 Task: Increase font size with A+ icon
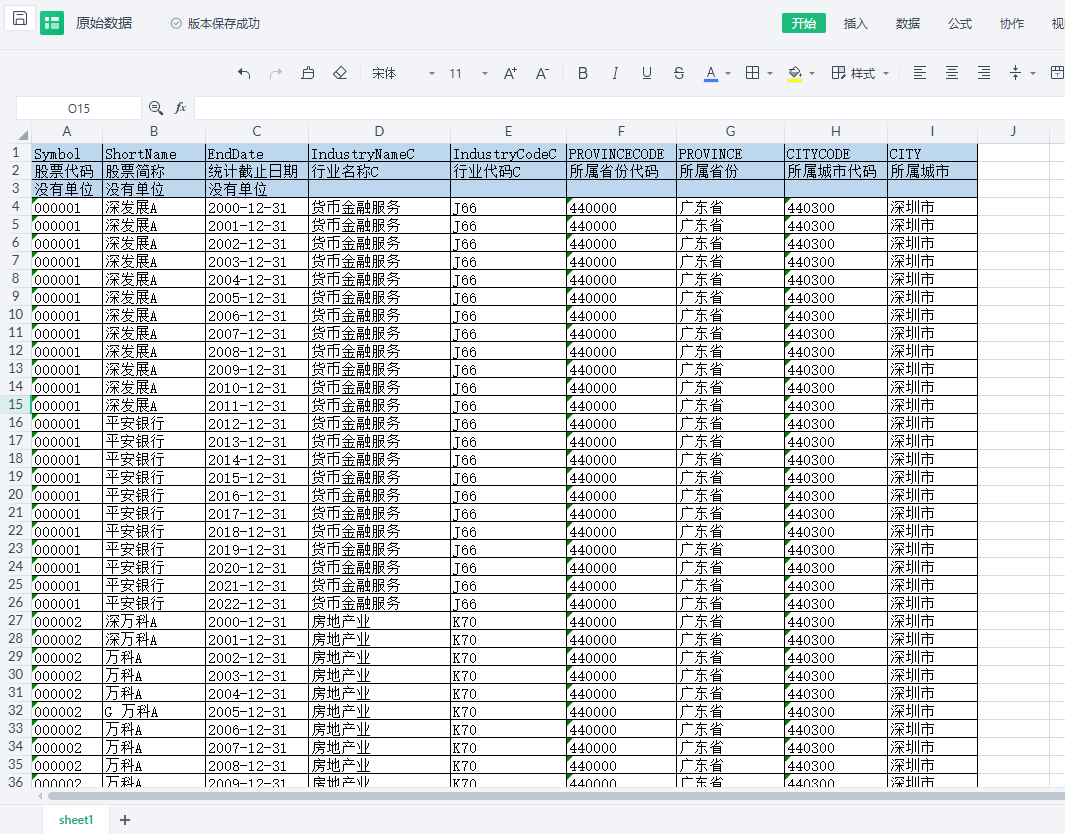click(510, 73)
